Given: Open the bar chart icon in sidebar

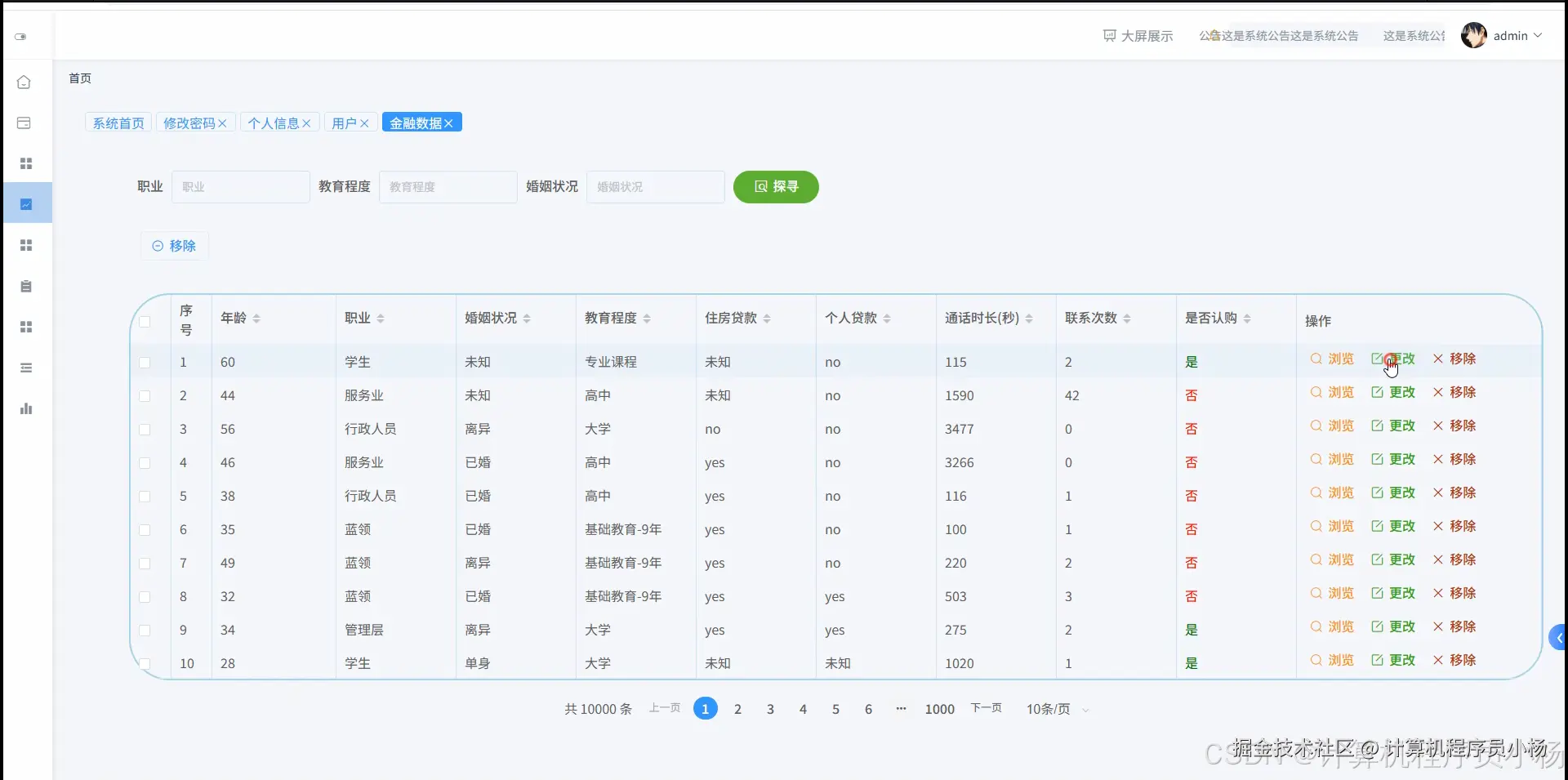Looking at the screenshot, I should click(x=26, y=408).
